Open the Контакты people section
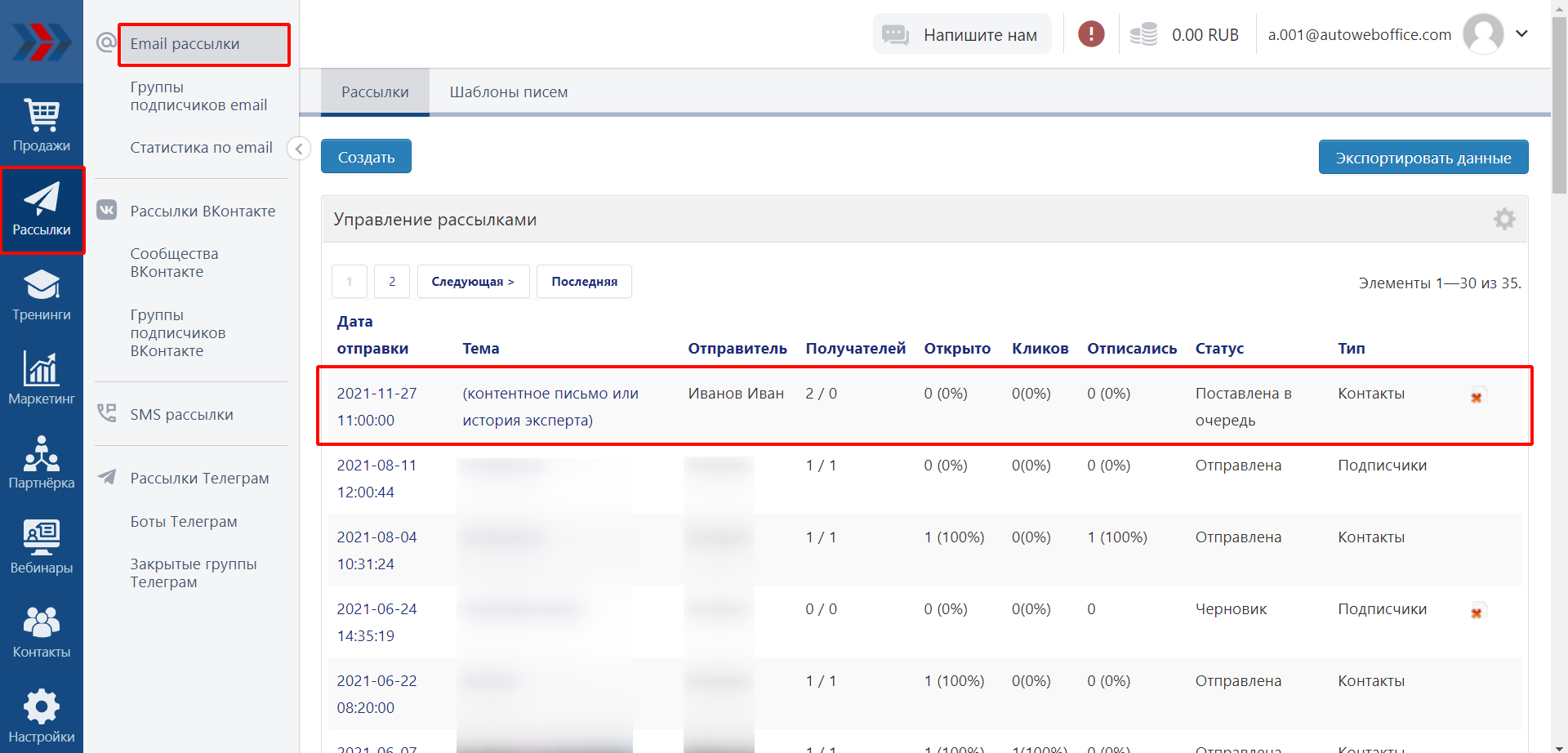1568x753 pixels. coord(41,631)
